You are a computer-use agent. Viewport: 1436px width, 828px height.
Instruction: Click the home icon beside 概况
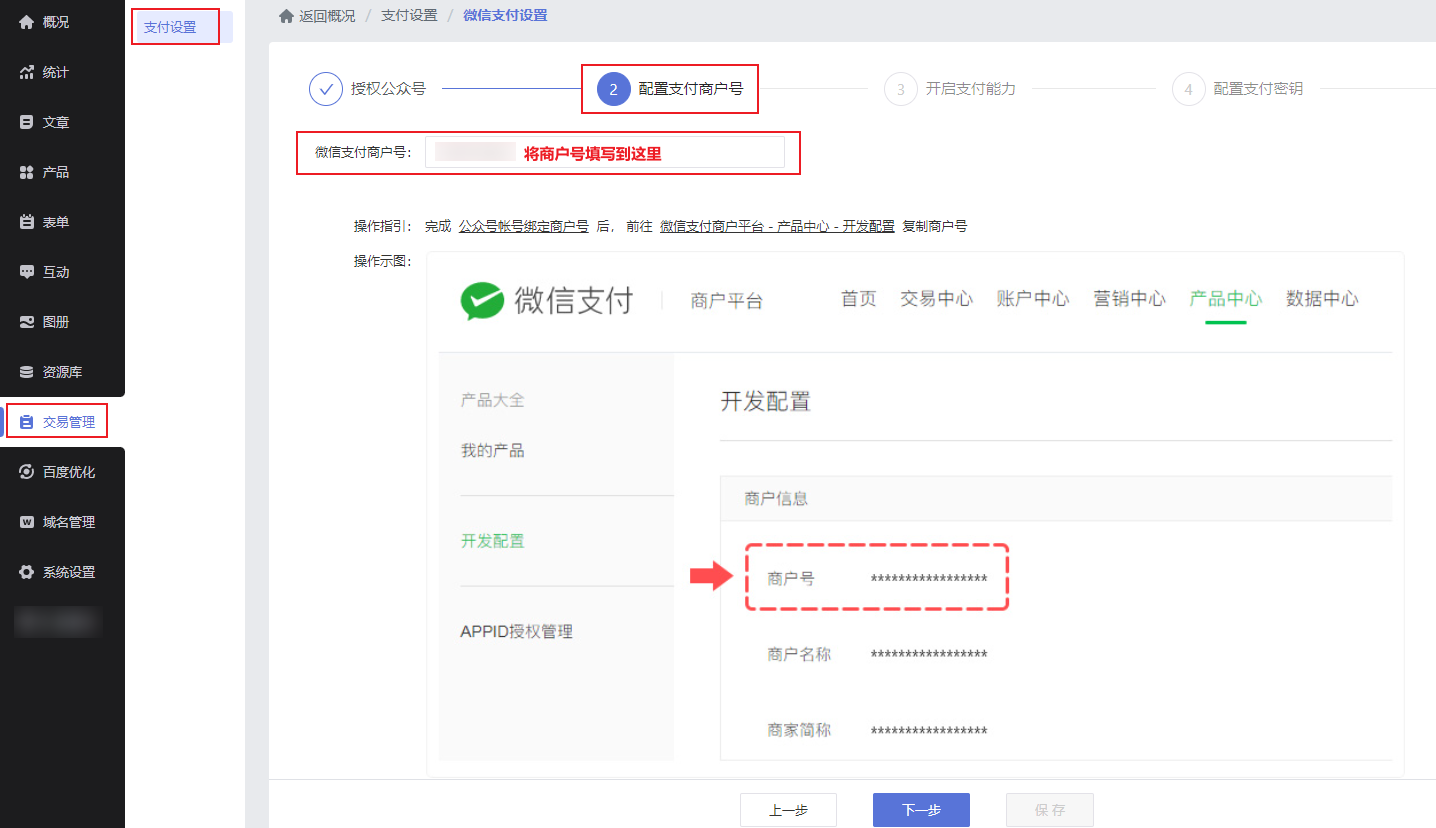click(27, 22)
